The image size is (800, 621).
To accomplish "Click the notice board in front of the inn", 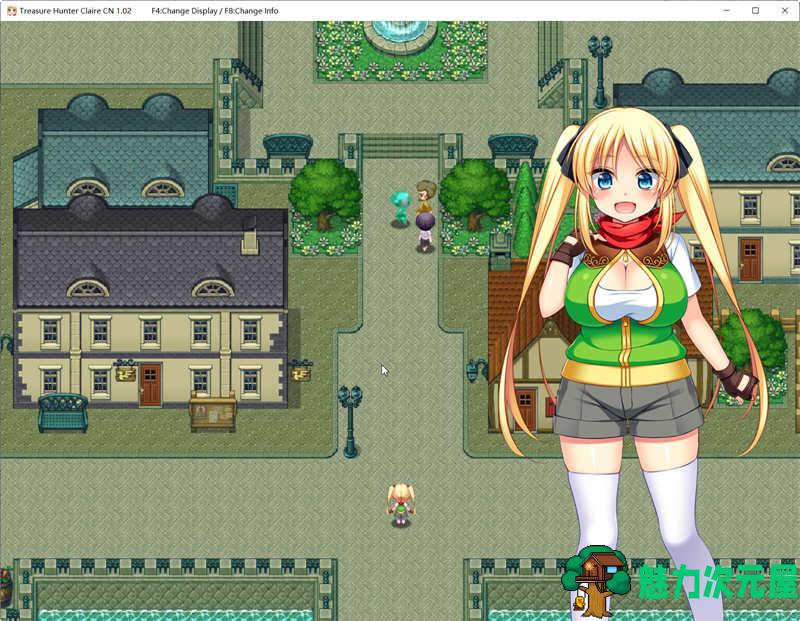I will (213, 412).
